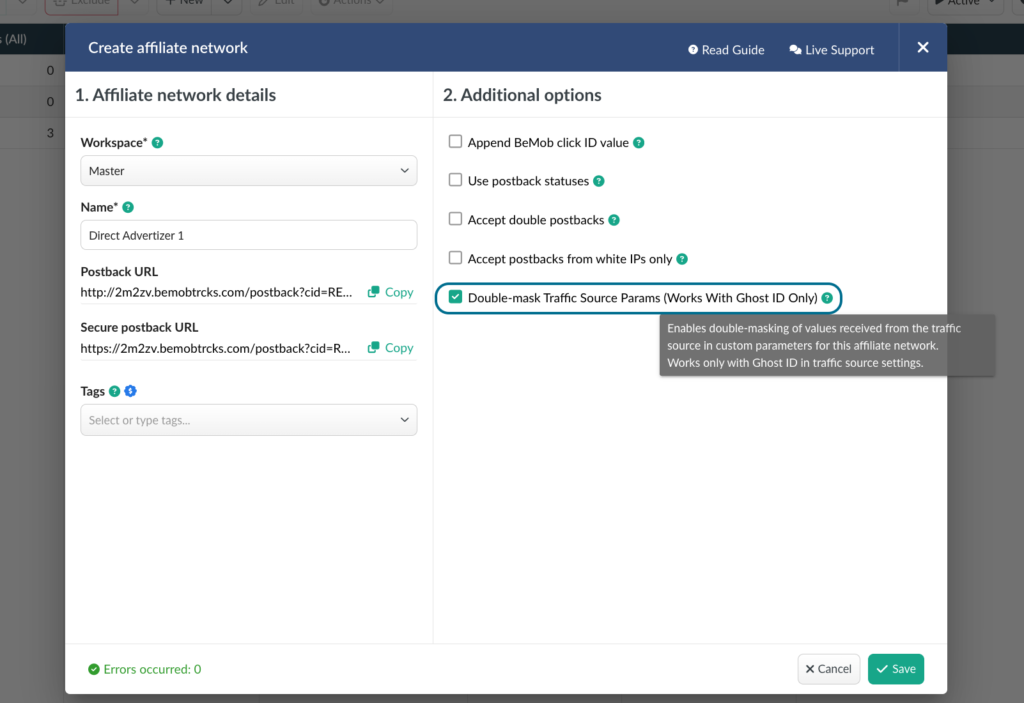Open the Workspace dropdown showing Master
This screenshot has width=1024, height=703.
pyautogui.click(x=248, y=171)
